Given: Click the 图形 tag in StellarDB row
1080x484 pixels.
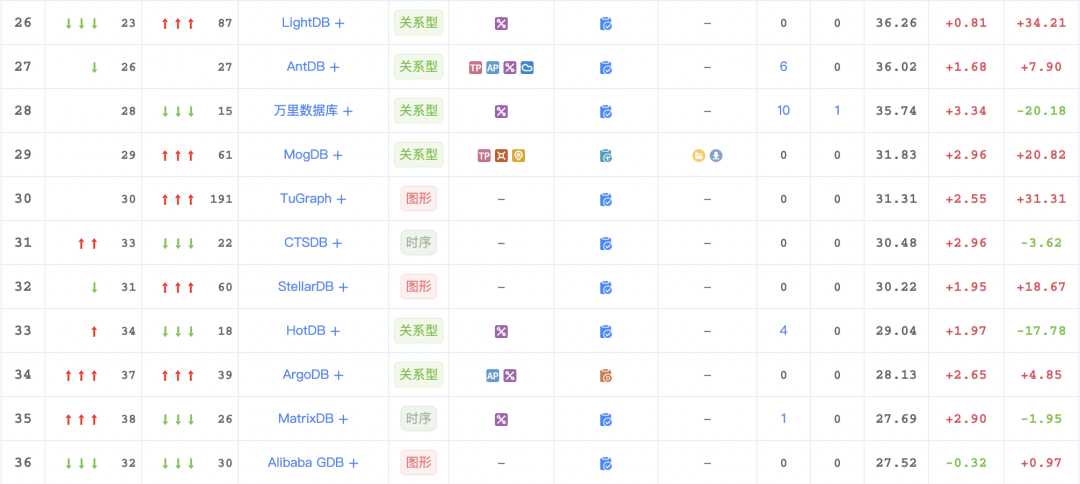Looking at the screenshot, I should coord(419,286).
